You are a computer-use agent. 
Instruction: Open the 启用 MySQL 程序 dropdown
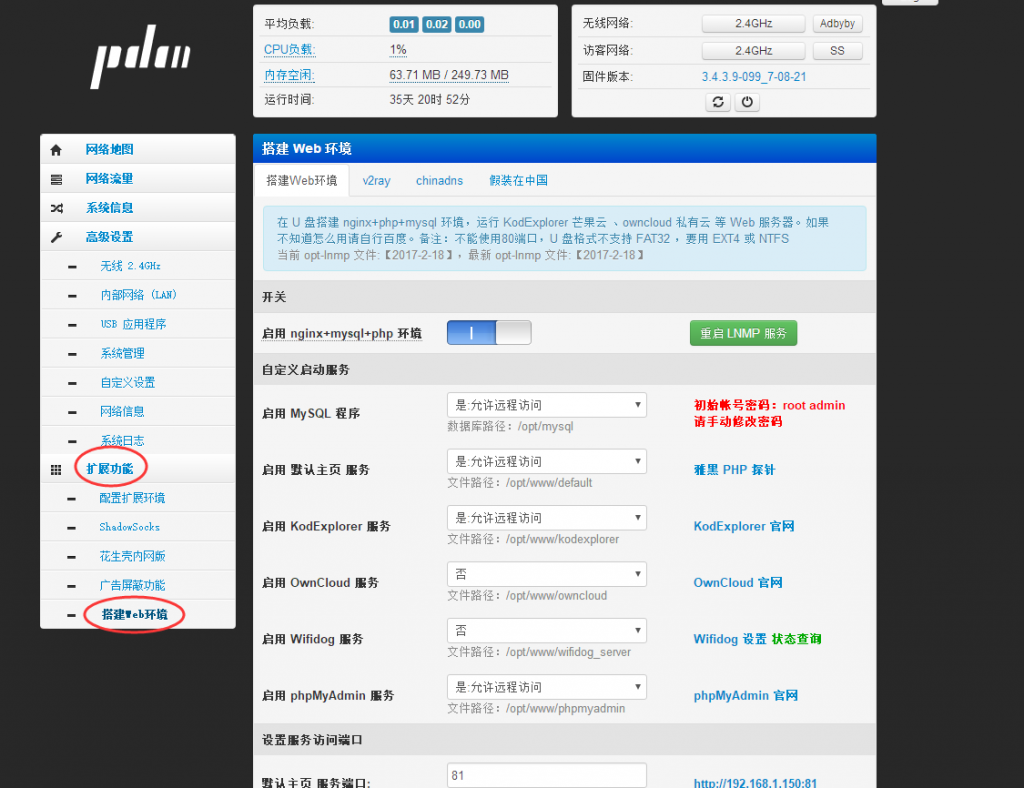[546, 405]
